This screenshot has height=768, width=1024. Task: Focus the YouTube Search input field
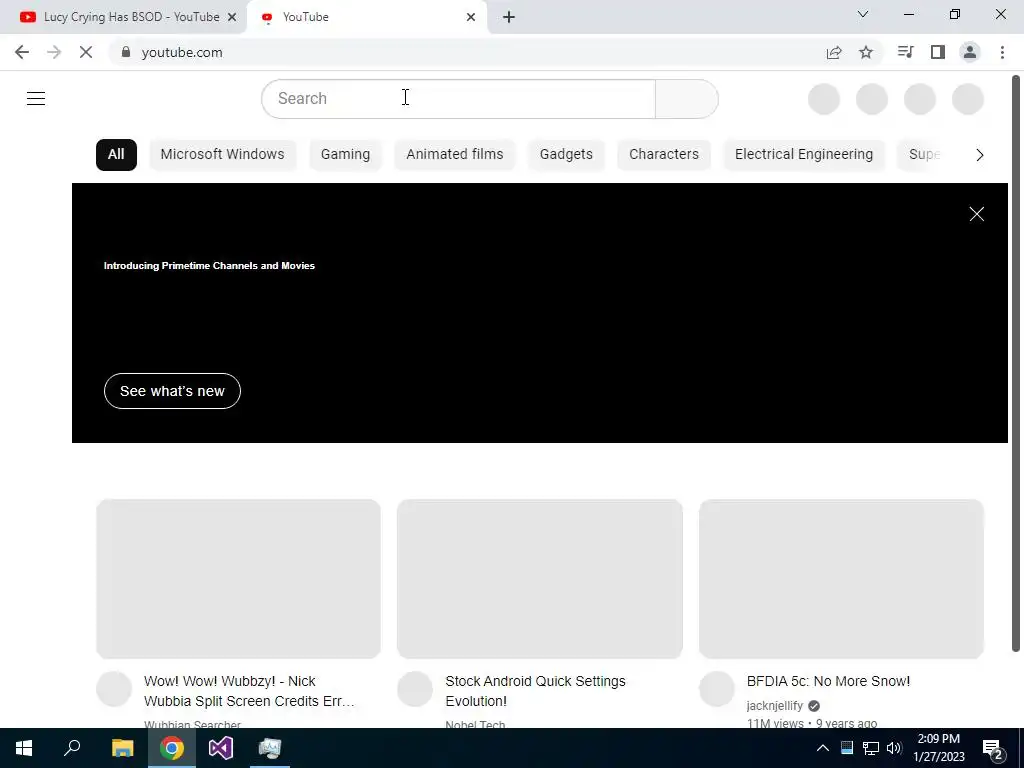click(x=458, y=99)
